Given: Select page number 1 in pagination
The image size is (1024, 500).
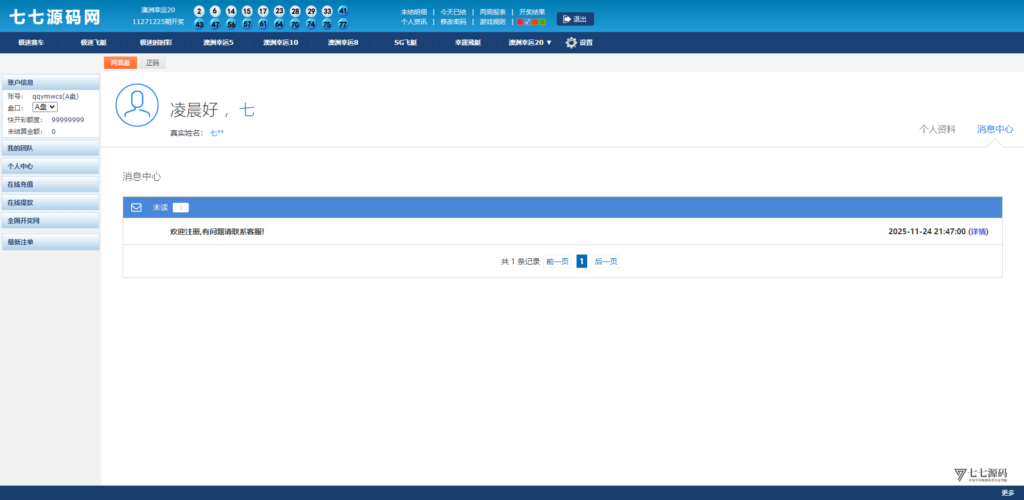Looking at the screenshot, I should (x=581, y=261).
